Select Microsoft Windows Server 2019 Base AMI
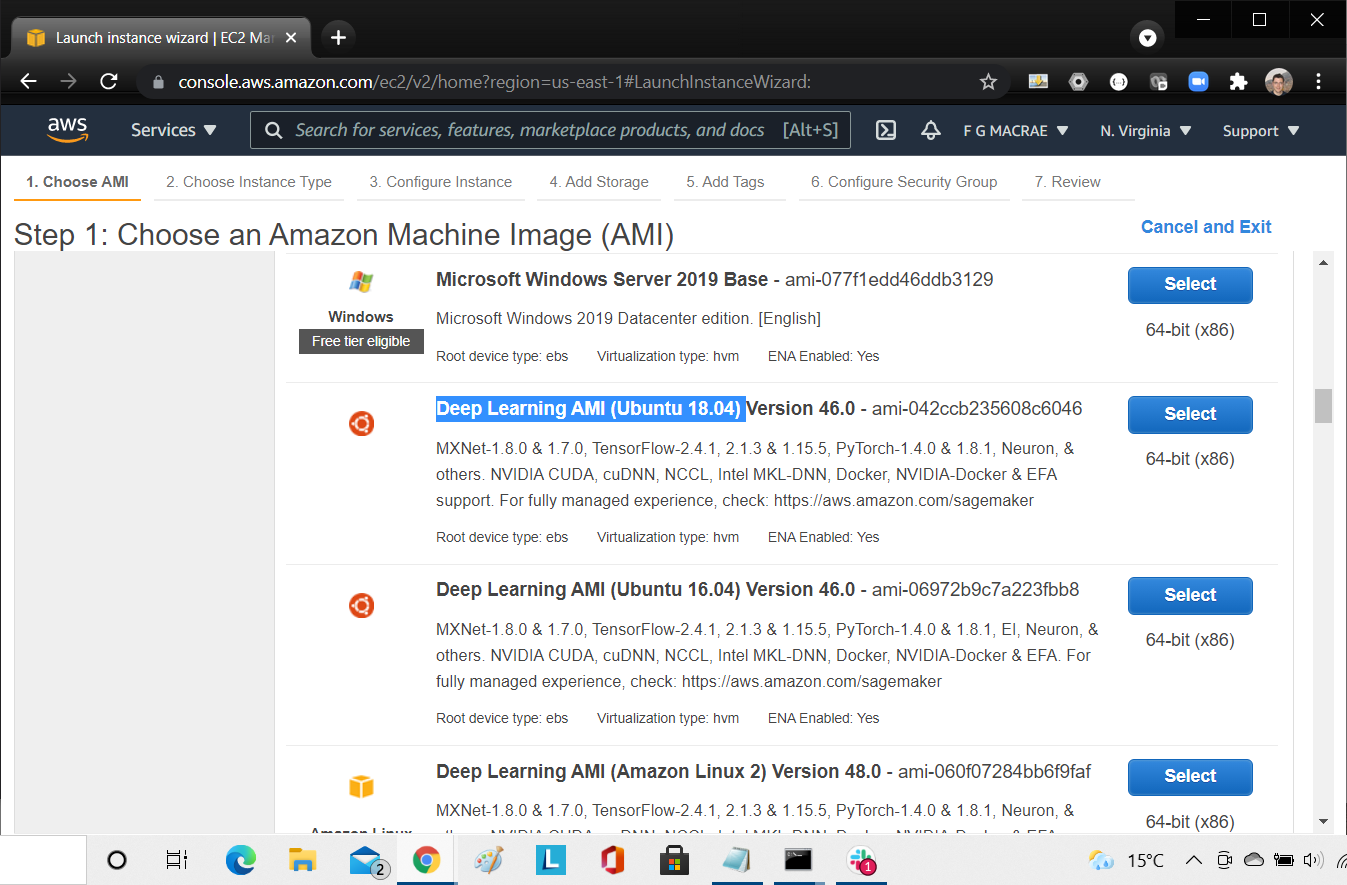The width and height of the screenshot is (1347, 885). point(1190,284)
